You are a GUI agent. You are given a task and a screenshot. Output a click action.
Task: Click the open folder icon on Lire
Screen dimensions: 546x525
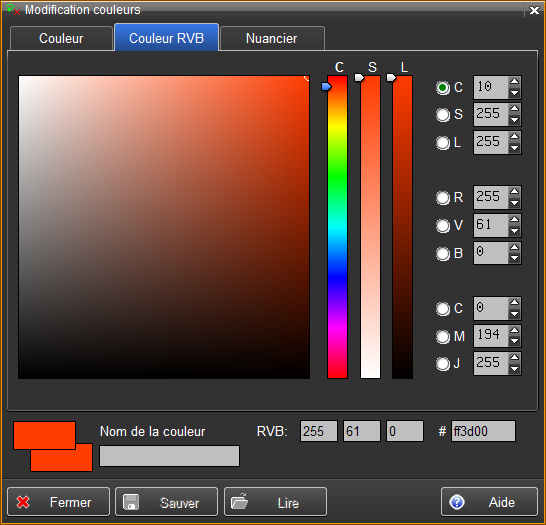click(240, 502)
